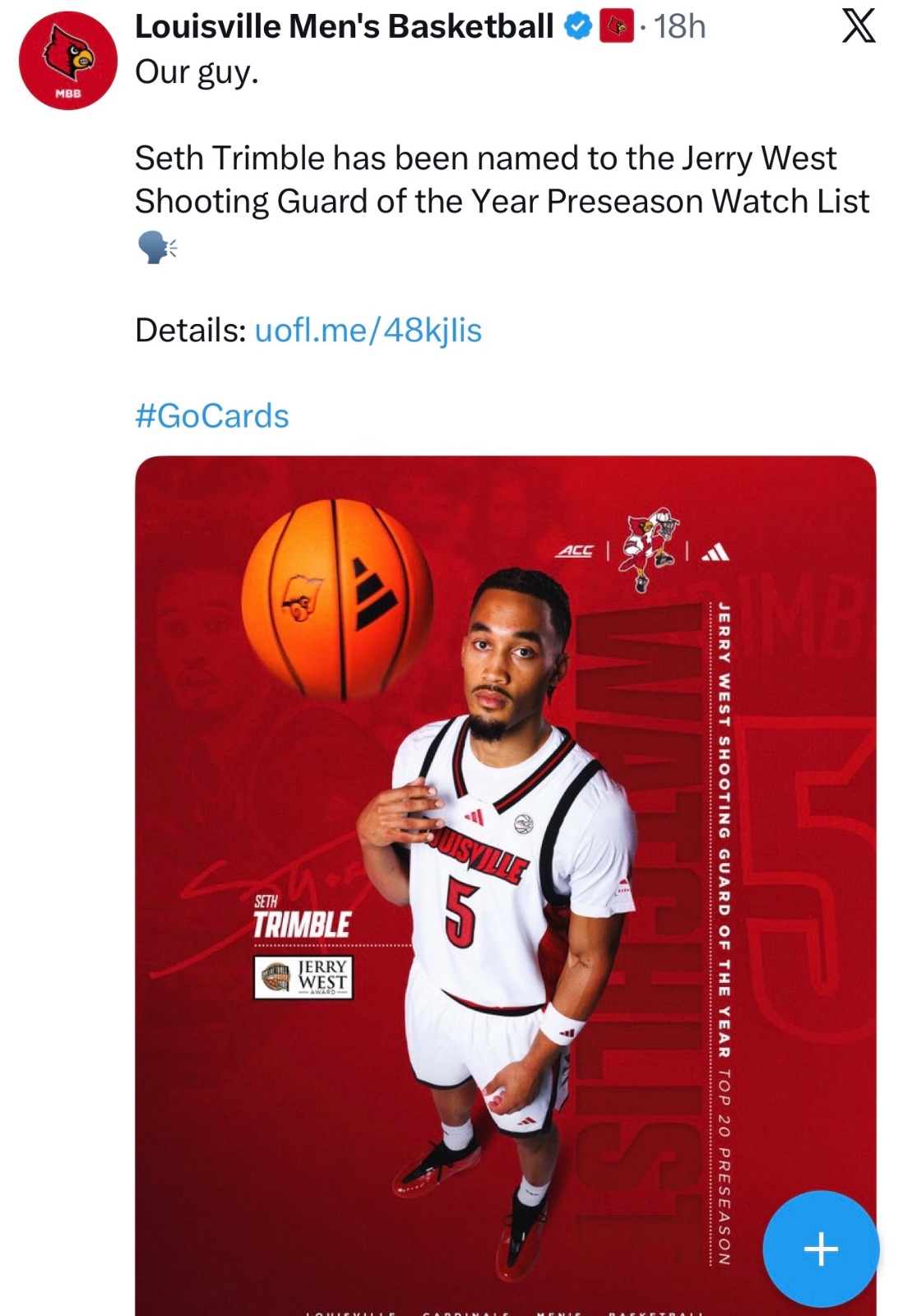Tap the X logo icon

coord(859,27)
